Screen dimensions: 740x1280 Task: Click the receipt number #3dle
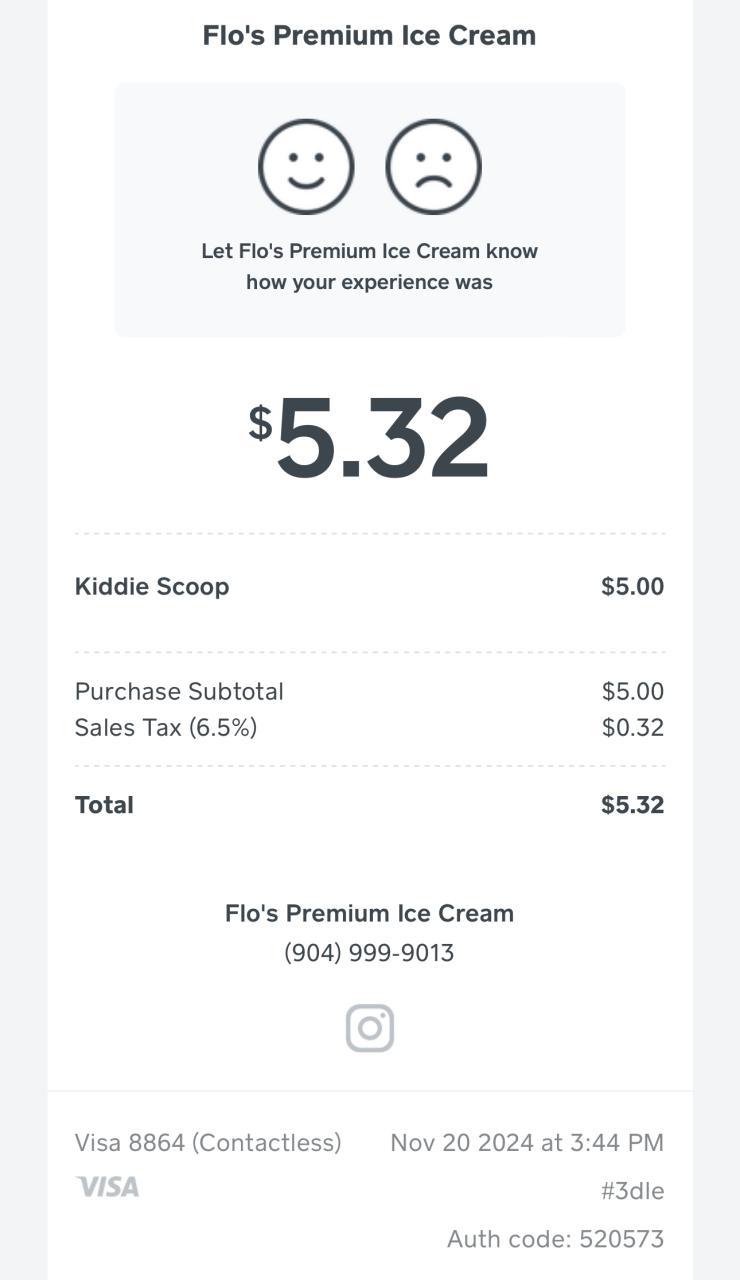click(x=632, y=1191)
